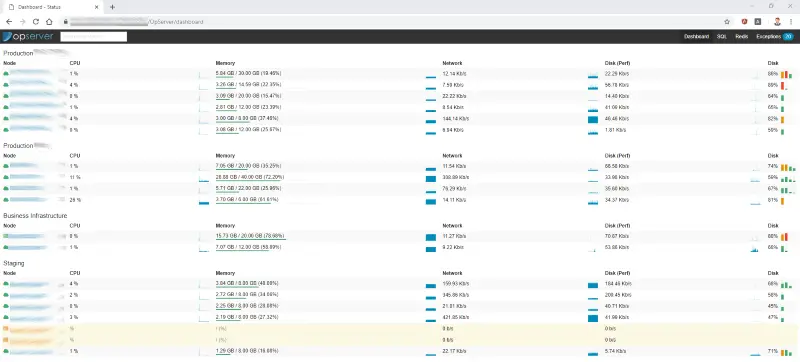Click status cloud icon in the 7.07 GB / 12.00 GB row
The width and height of the screenshot is (800, 362).
point(6,247)
